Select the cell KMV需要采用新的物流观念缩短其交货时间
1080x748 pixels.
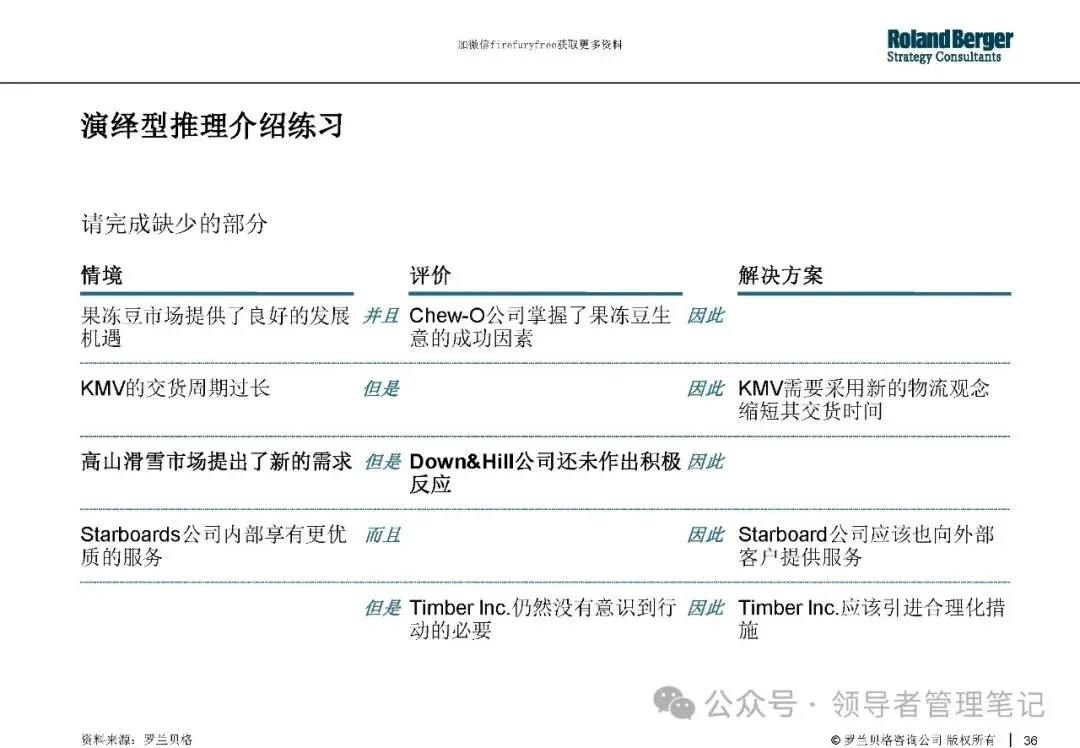pyautogui.click(x=864, y=399)
